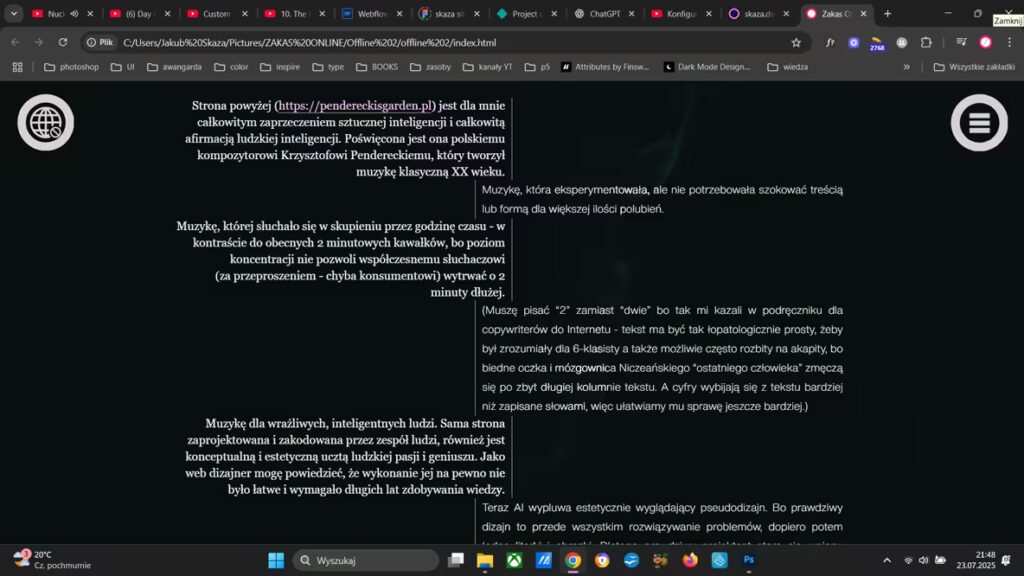This screenshot has width=1024, height=576.
Task: Open a new browser tab
Action: [887, 14]
